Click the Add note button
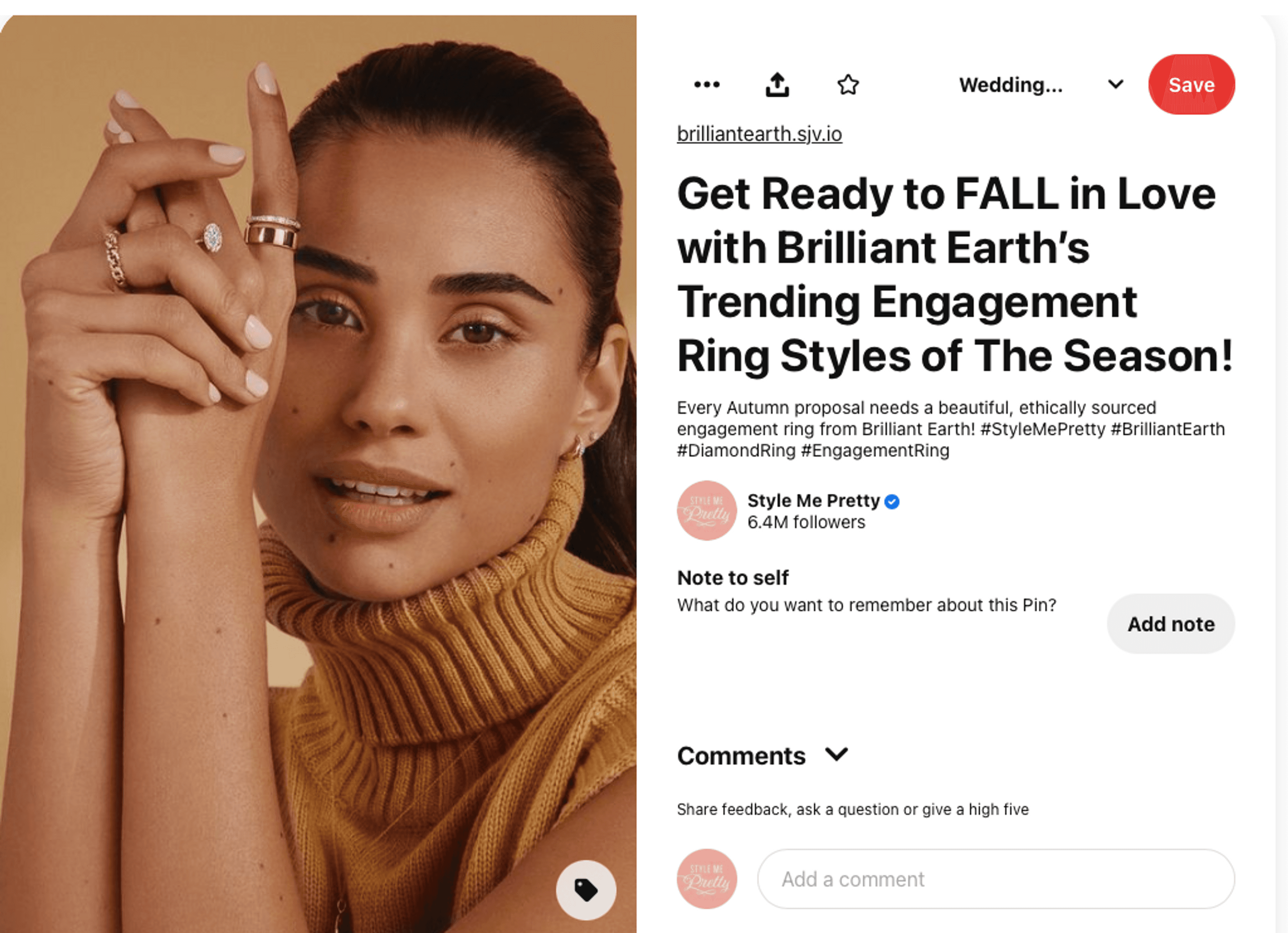The image size is (1288, 933). point(1171,624)
